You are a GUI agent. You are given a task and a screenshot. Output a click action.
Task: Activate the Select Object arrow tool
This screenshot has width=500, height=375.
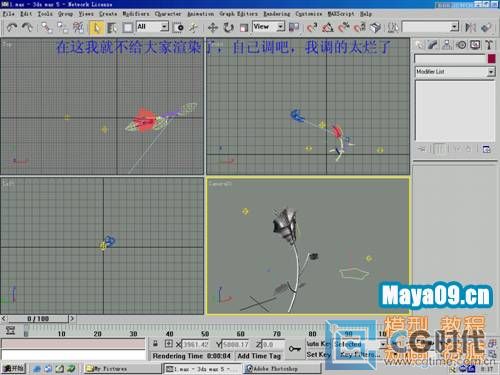tap(96, 27)
